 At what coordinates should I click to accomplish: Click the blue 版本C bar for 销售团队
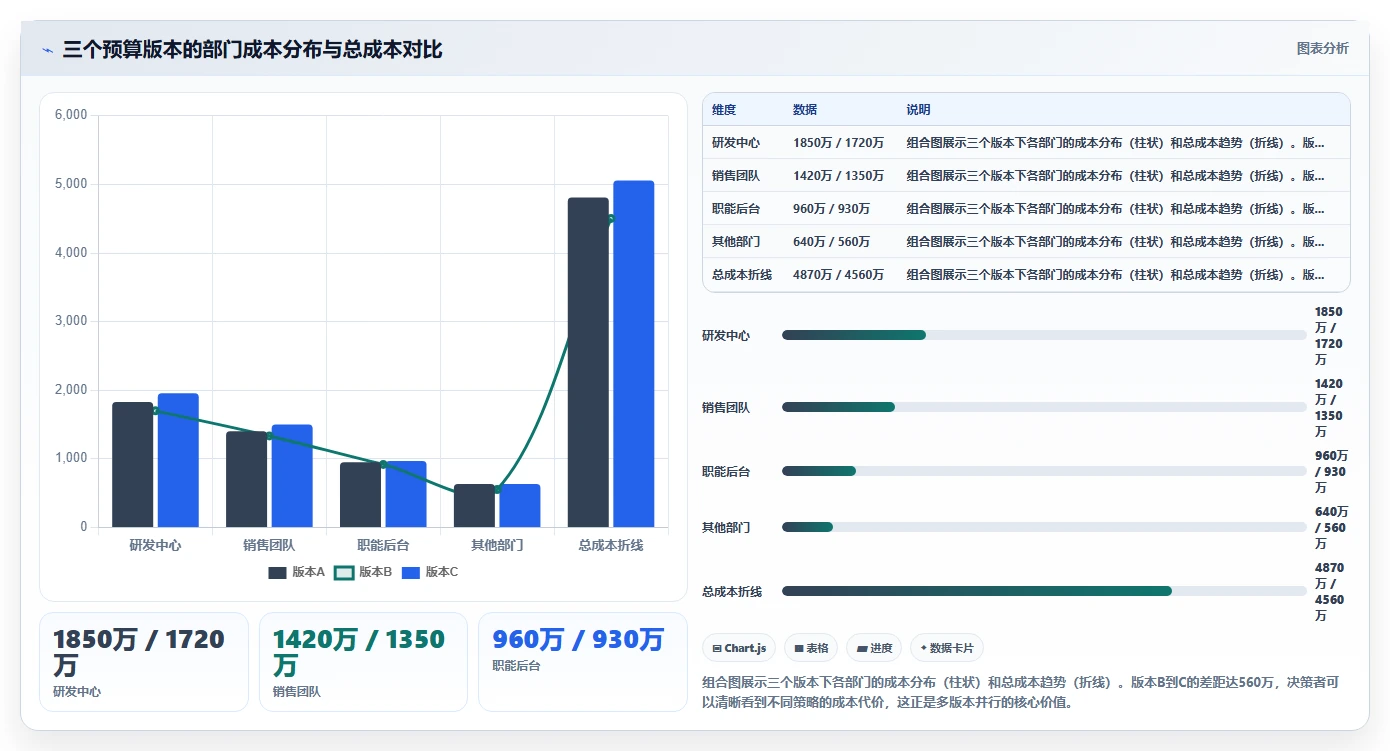click(292, 476)
